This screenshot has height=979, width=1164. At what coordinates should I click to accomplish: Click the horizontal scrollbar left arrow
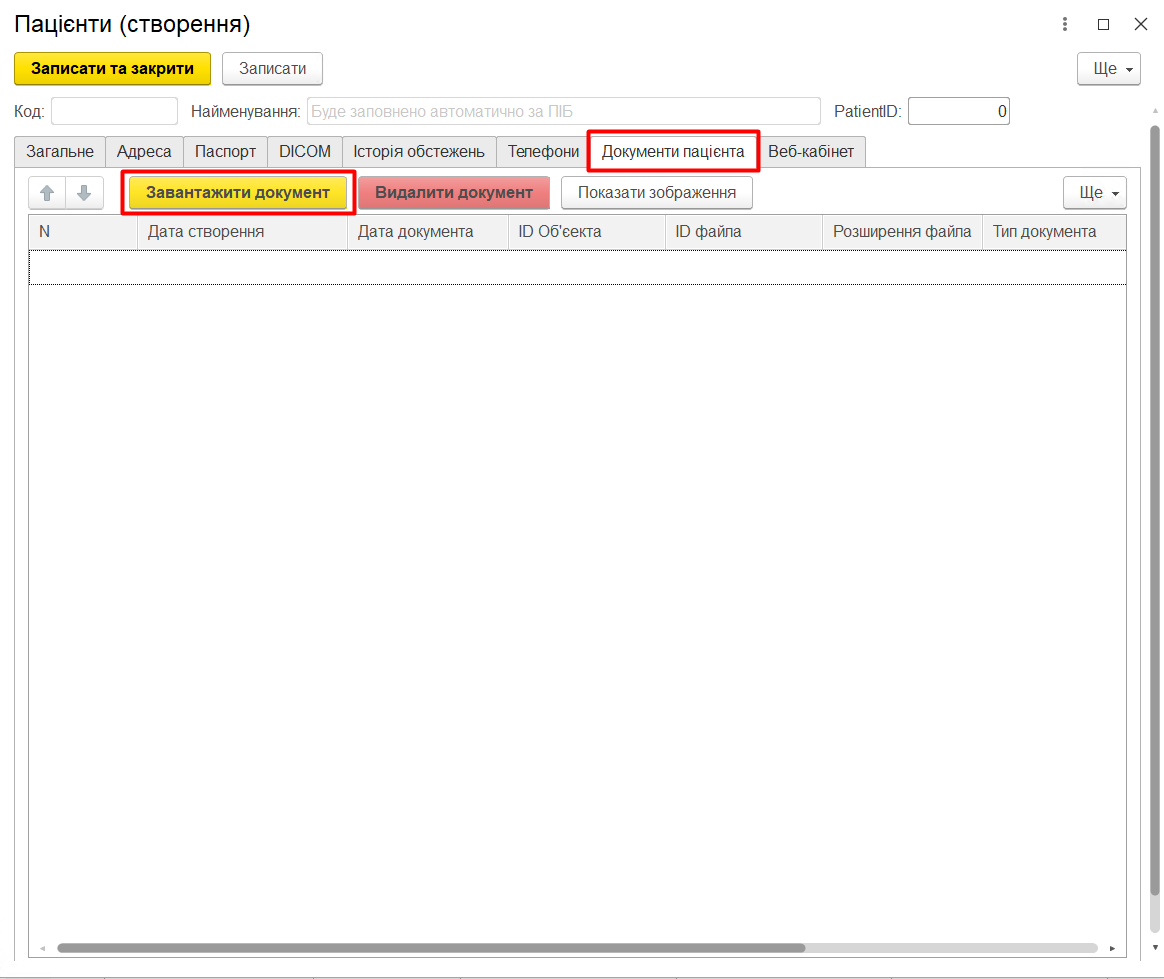coord(42,947)
